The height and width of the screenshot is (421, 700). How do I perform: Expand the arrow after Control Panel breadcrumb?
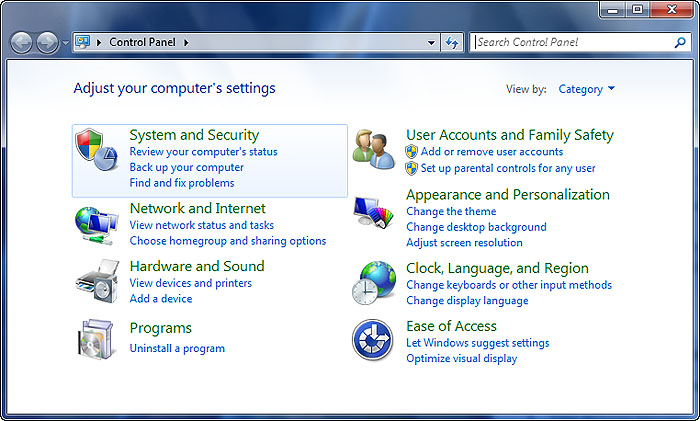[186, 42]
